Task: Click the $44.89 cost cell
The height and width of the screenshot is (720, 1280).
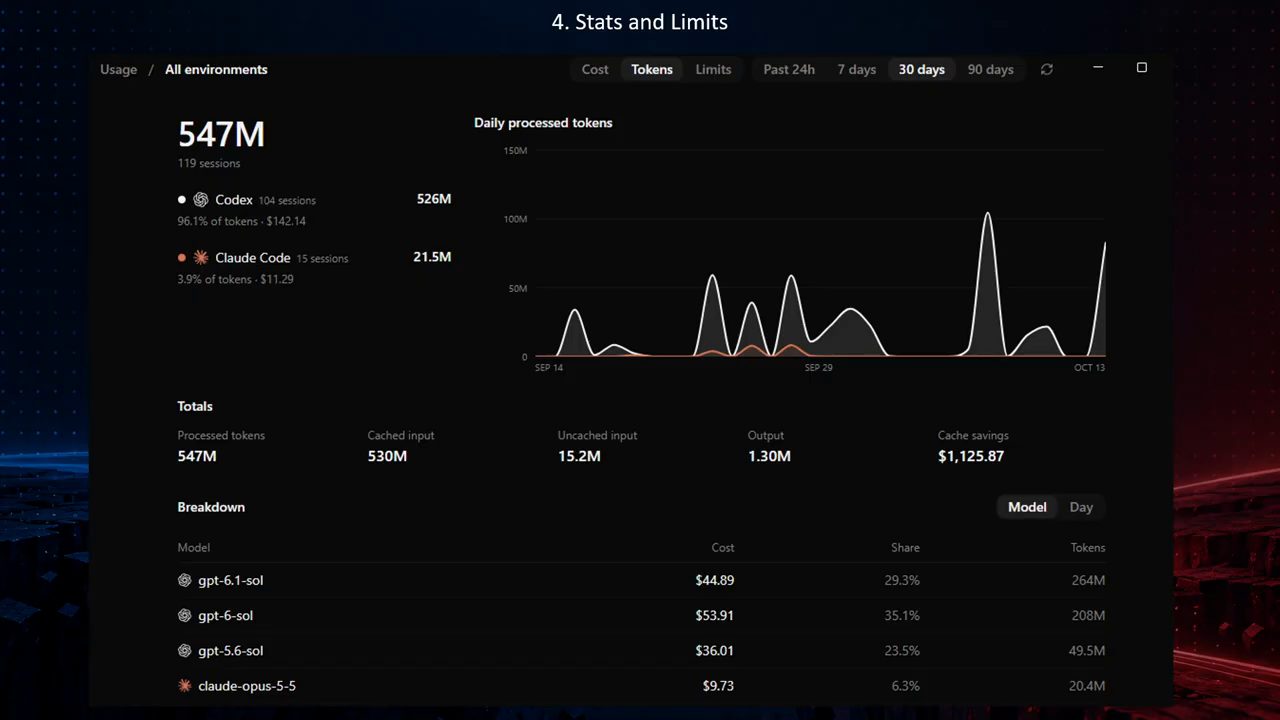Action: click(x=715, y=580)
